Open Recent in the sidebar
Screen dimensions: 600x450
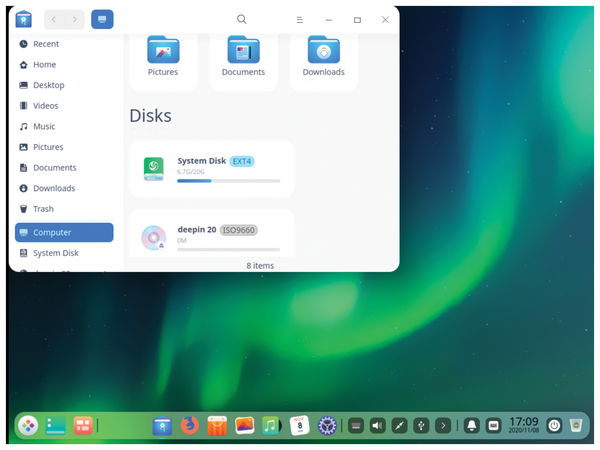64,44
